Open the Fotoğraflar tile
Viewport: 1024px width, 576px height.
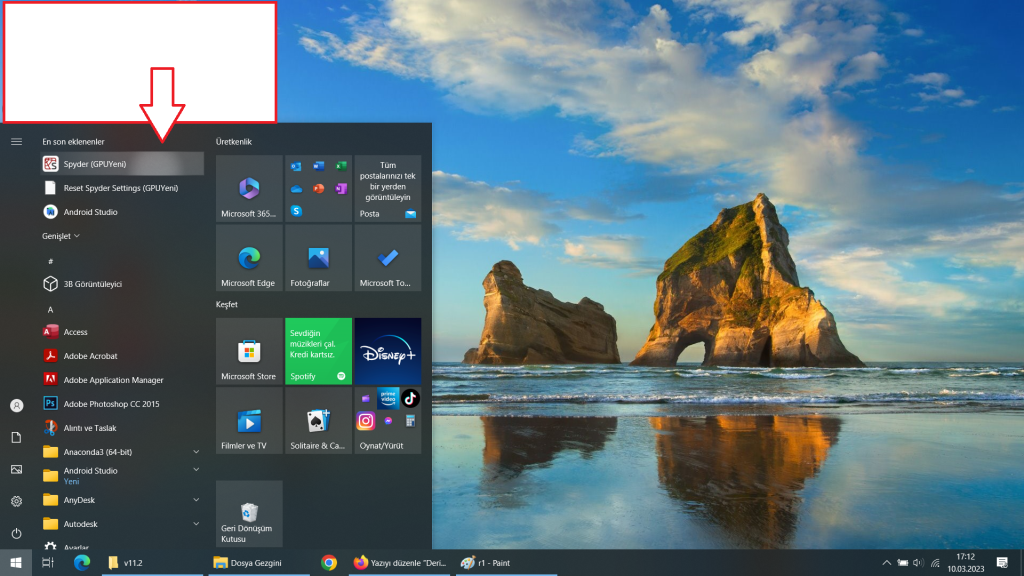pos(318,258)
